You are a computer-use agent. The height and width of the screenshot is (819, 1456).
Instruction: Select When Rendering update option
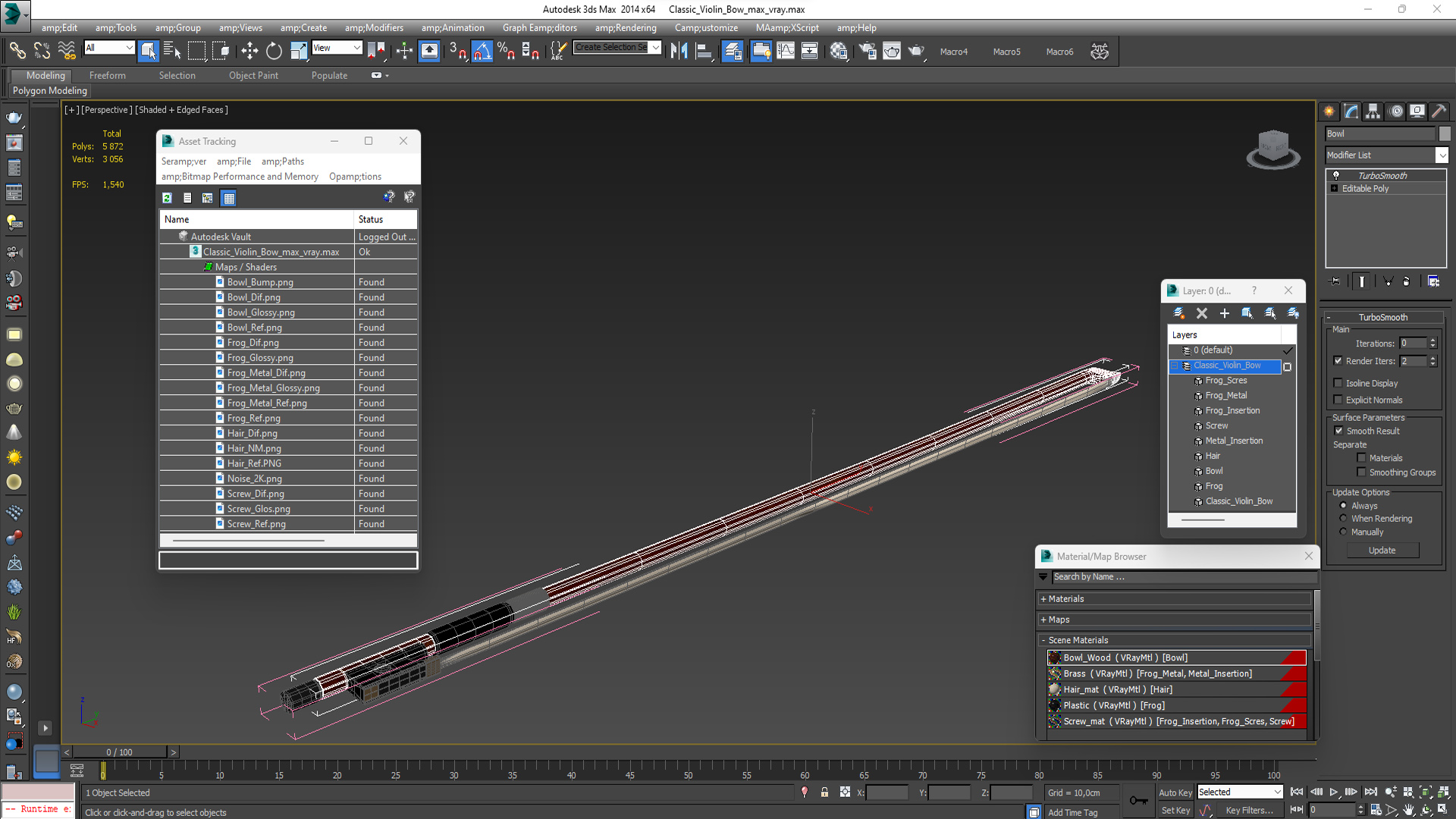(x=1343, y=519)
